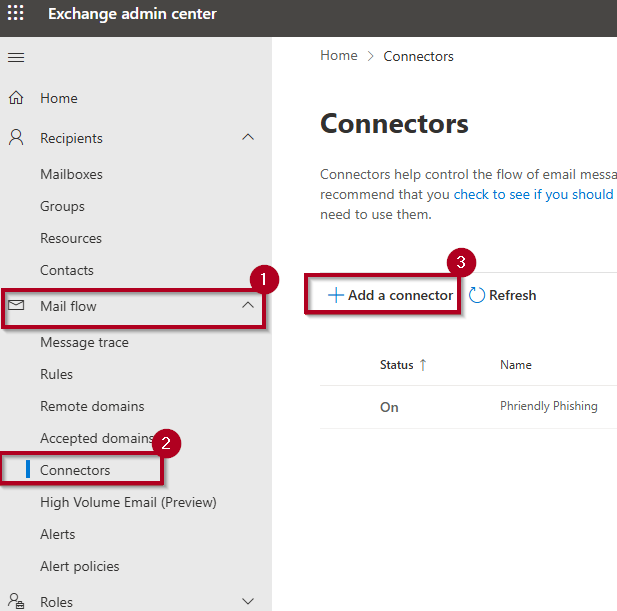Sort connectors by Status column header
Viewport: 617px width, 611px height.
click(x=397, y=365)
